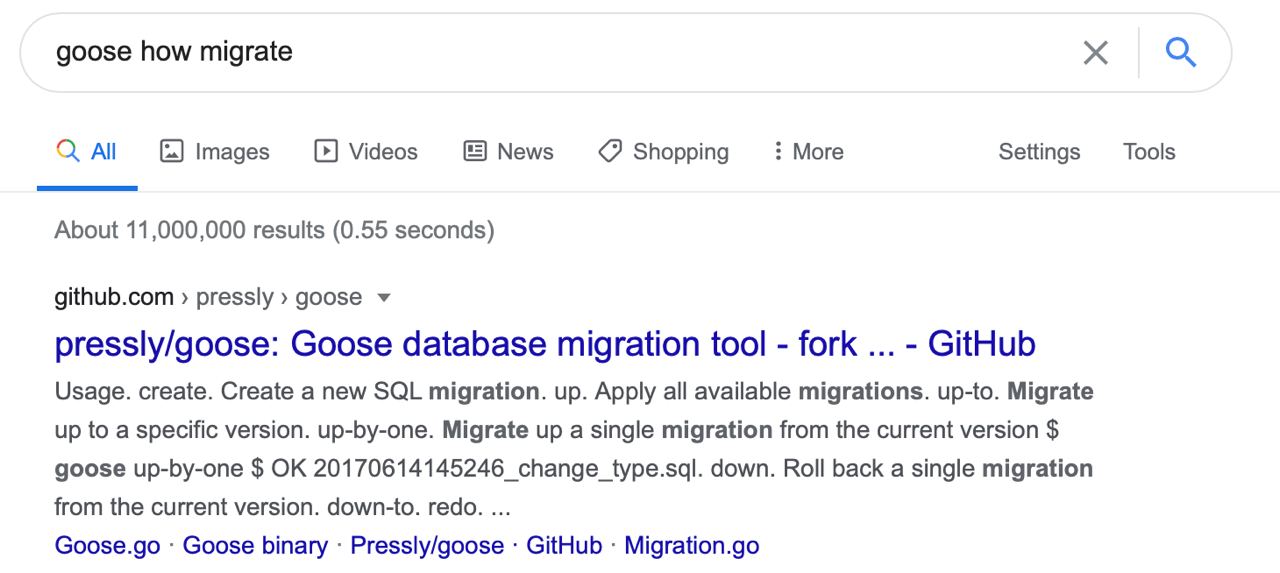Click the Videos tab play icon
The image size is (1280, 573).
click(326, 151)
